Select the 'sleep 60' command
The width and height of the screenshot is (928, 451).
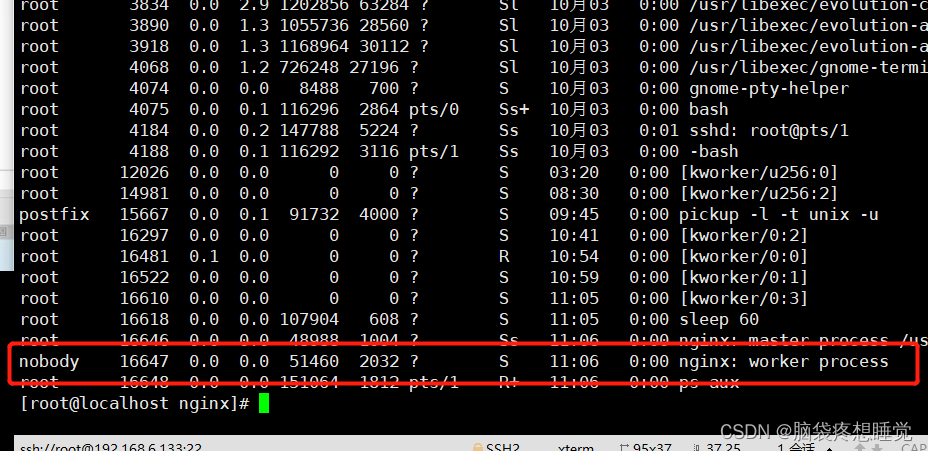point(718,320)
